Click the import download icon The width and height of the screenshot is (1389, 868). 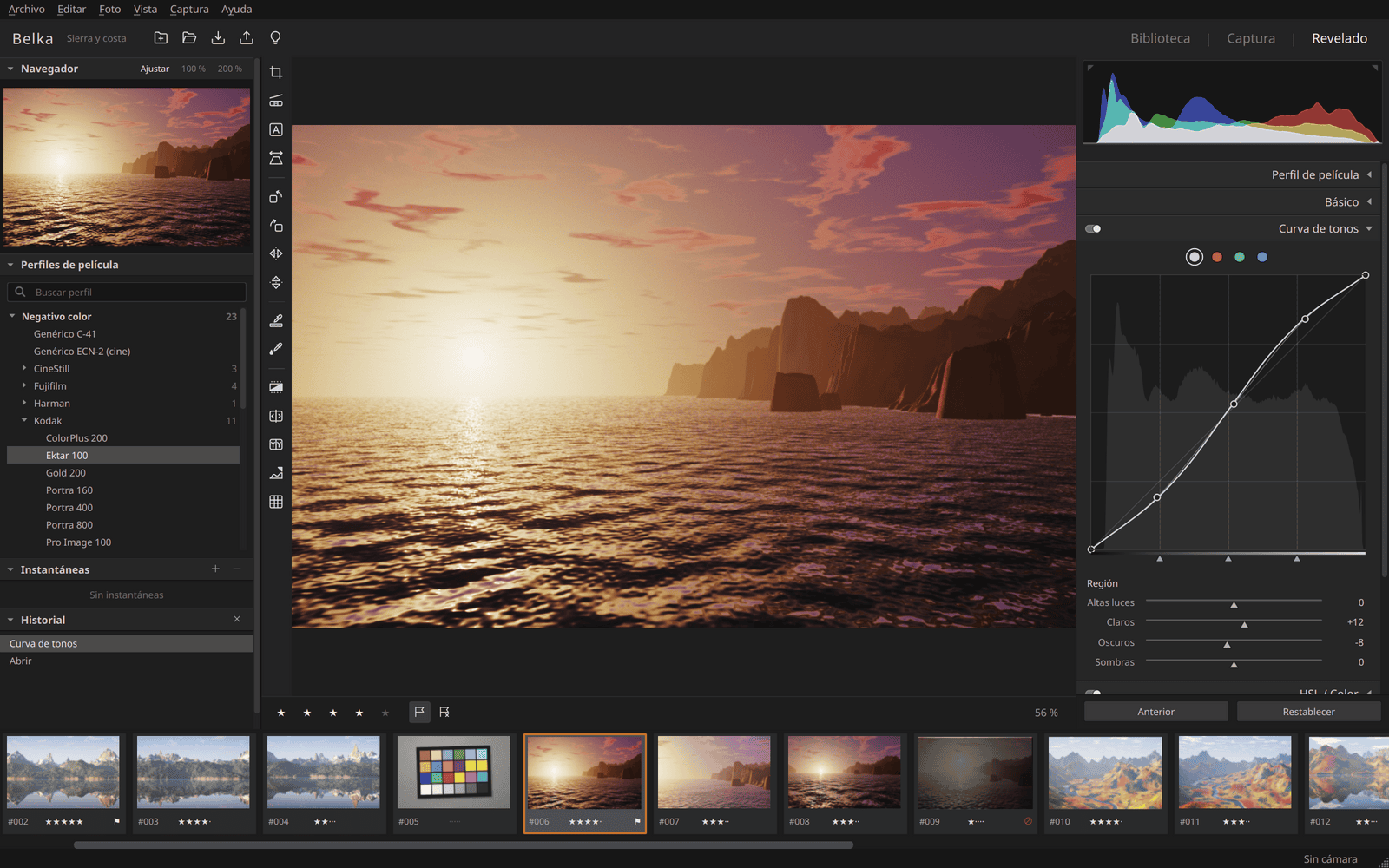[x=218, y=38]
